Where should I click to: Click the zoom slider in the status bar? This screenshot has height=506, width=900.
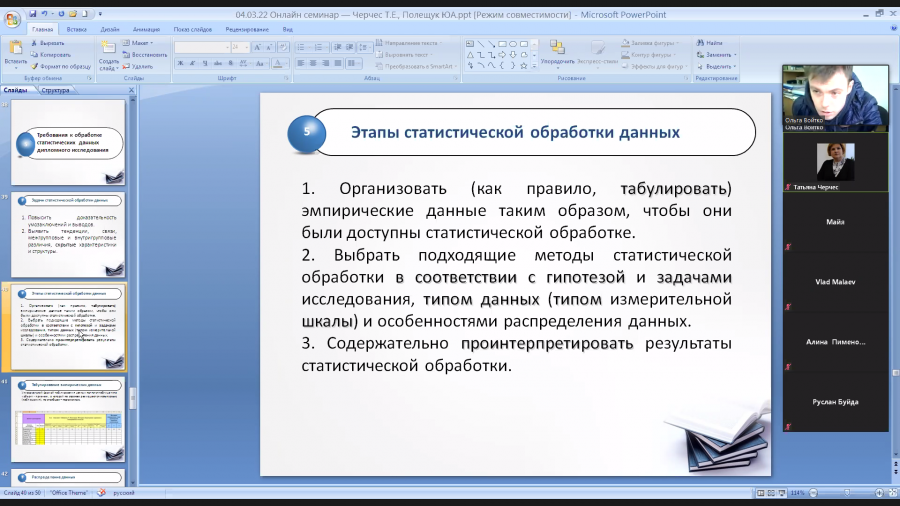click(x=847, y=493)
